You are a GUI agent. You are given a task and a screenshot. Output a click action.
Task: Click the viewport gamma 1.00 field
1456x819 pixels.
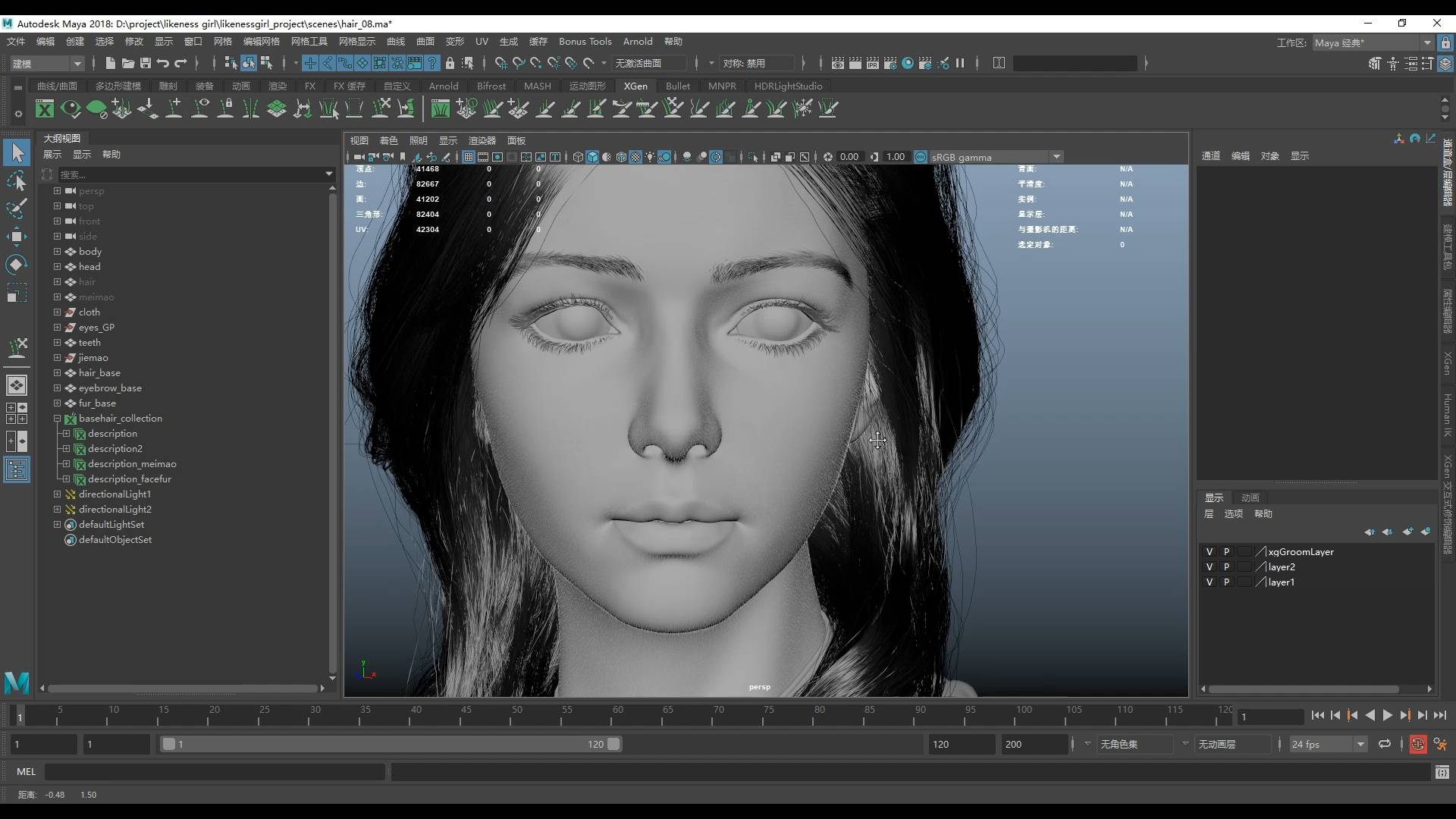click(896, 157)
